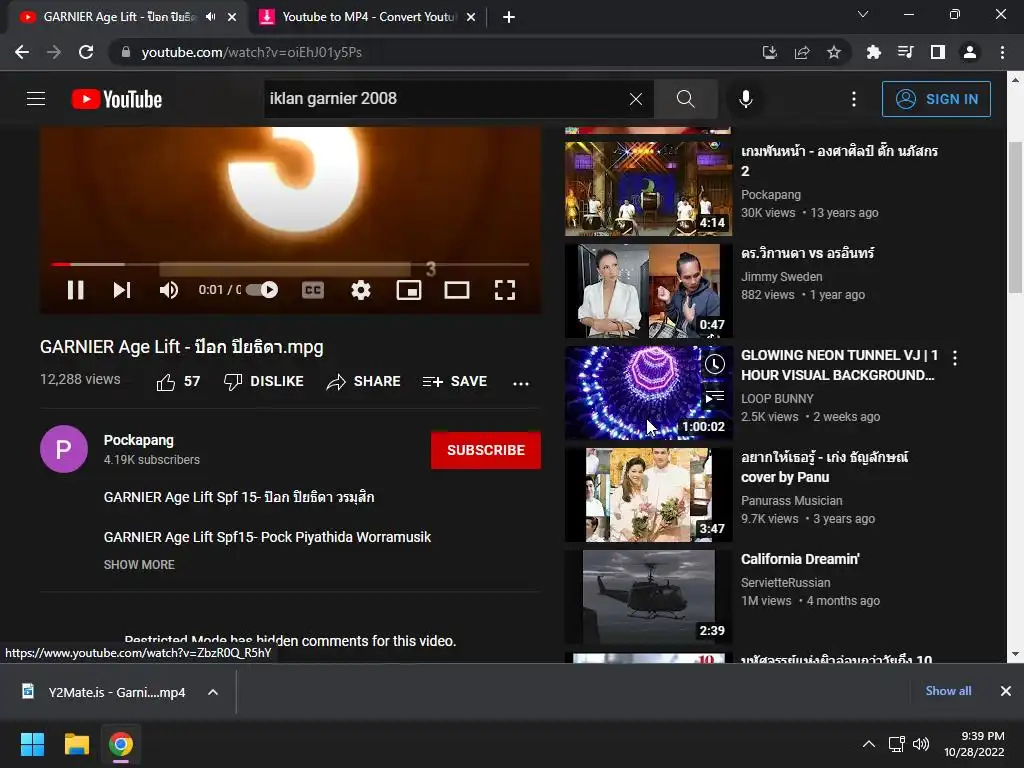Add neon tunnel video to Watch later
The image size is (1024, 768).
(x=715, y=364)
